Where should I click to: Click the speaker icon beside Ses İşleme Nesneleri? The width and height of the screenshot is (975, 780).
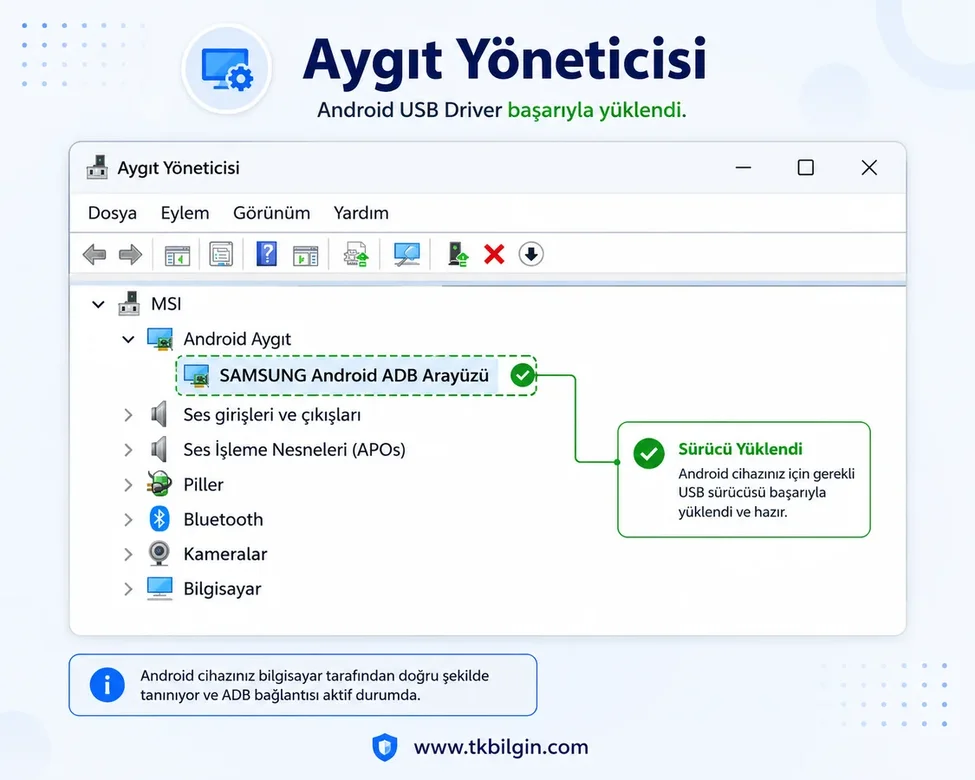(159, 449)
